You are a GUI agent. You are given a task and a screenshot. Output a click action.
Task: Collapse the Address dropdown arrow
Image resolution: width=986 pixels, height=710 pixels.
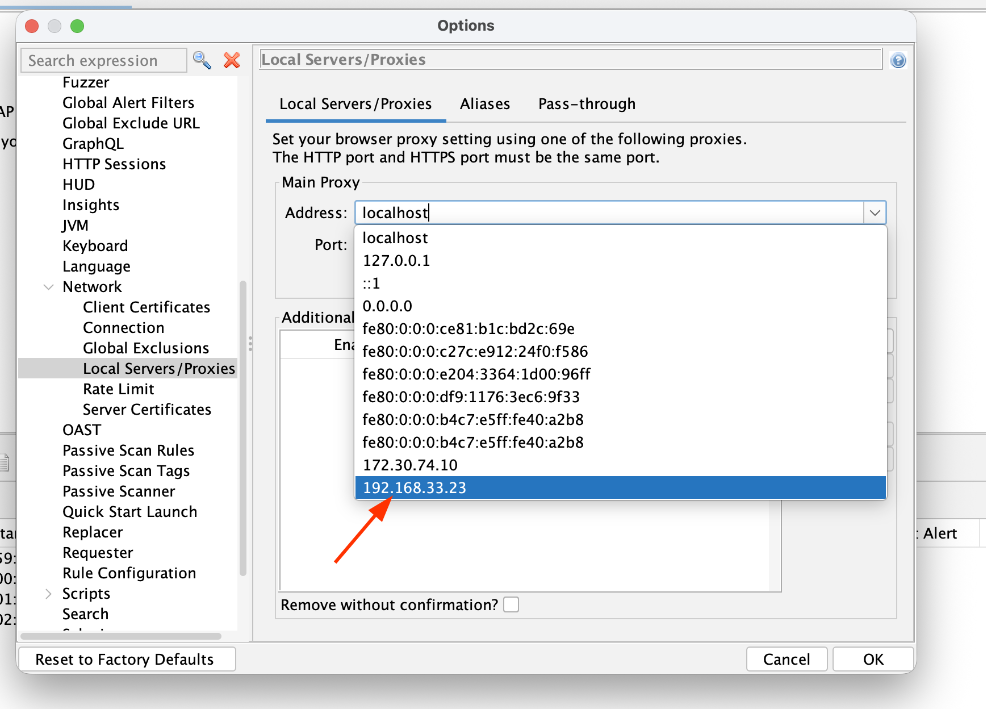[875, 213]
